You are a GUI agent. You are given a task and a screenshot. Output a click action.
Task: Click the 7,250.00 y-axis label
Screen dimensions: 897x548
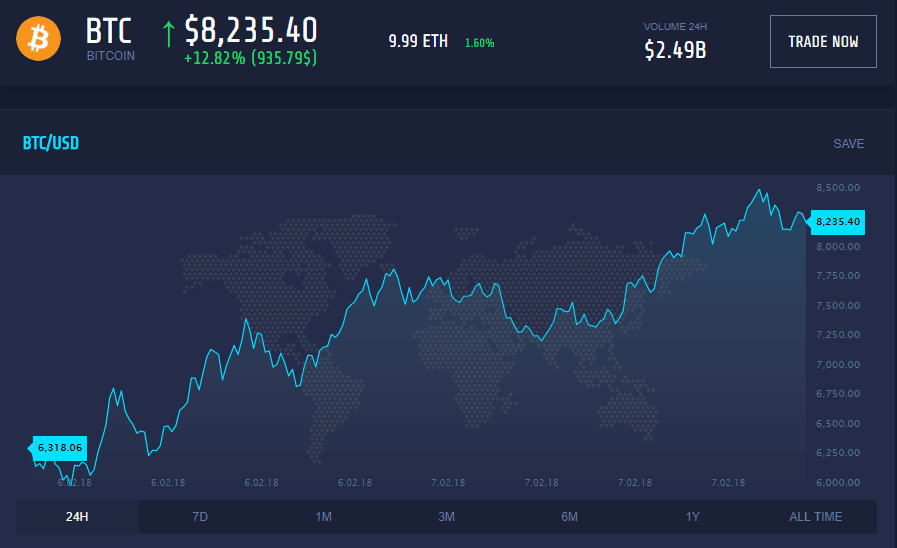pyautogui.click(x=838, y=335)
